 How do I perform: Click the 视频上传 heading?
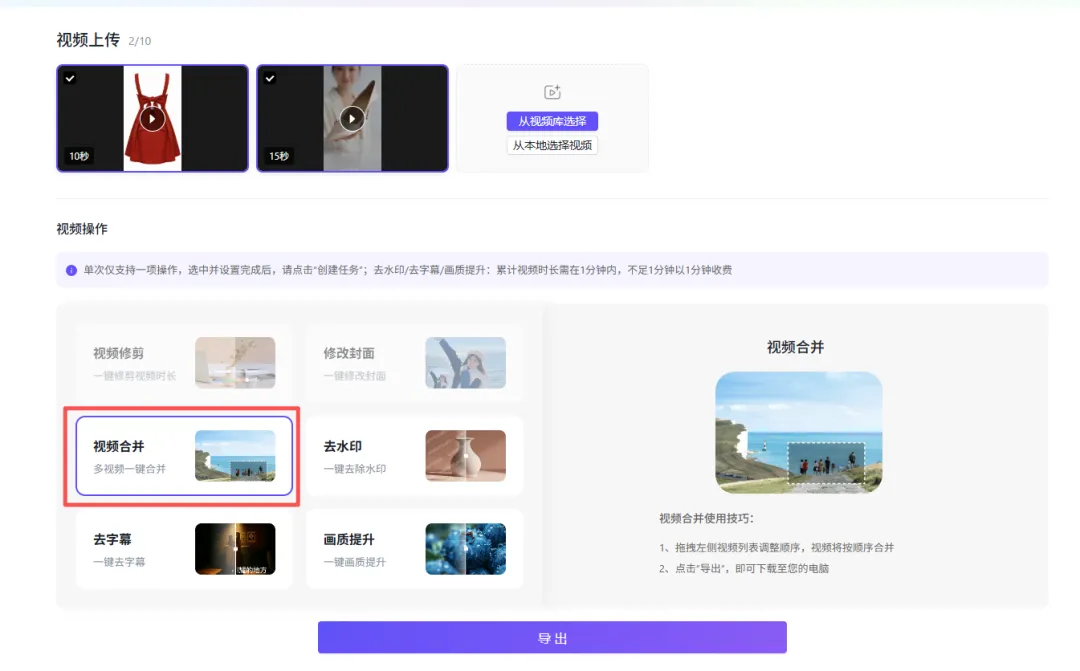(88, 40)
